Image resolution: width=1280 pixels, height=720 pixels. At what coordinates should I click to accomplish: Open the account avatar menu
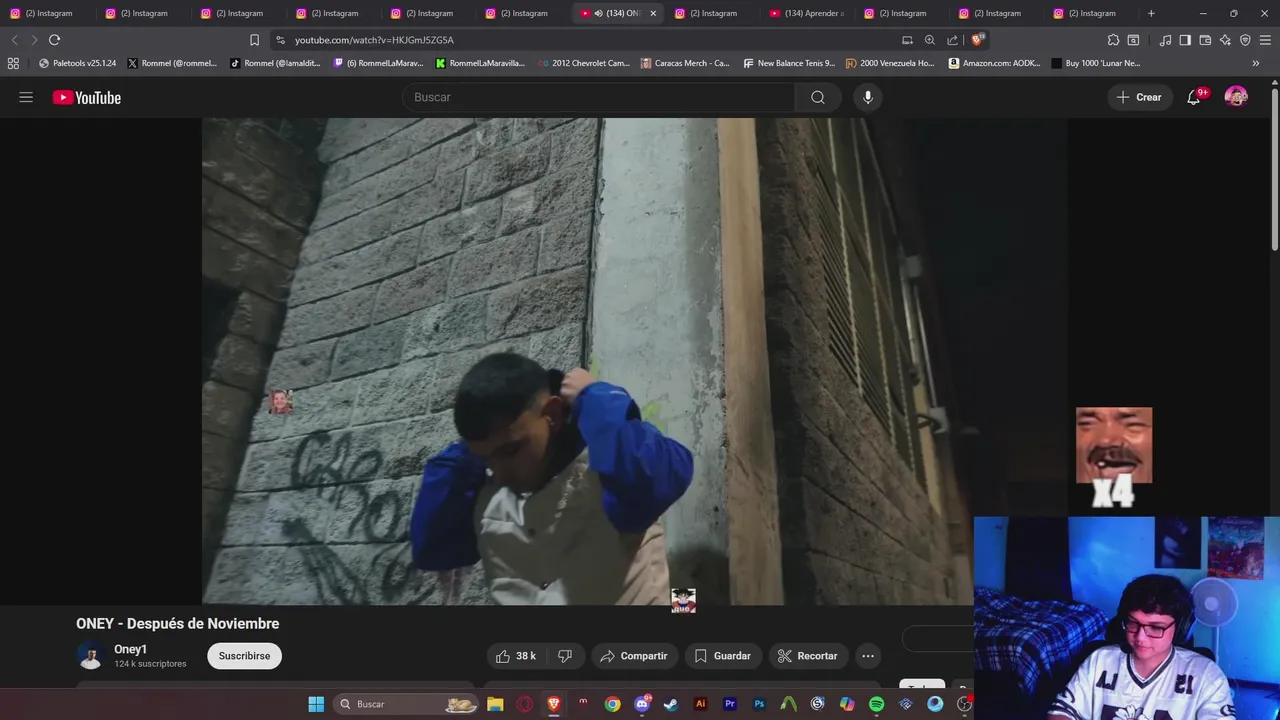pyautogui.click(x=1236, y=97)
